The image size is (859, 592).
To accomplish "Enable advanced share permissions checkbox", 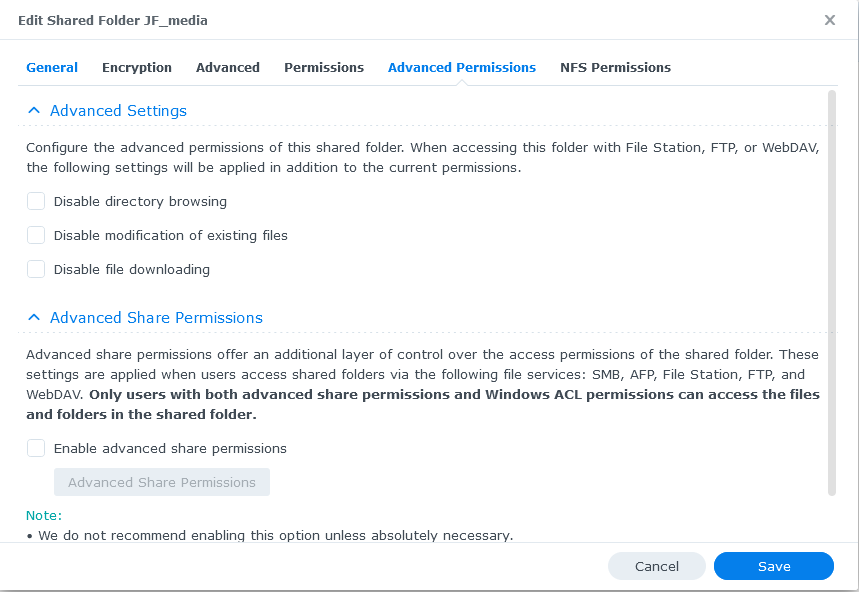I will point(36,448).
